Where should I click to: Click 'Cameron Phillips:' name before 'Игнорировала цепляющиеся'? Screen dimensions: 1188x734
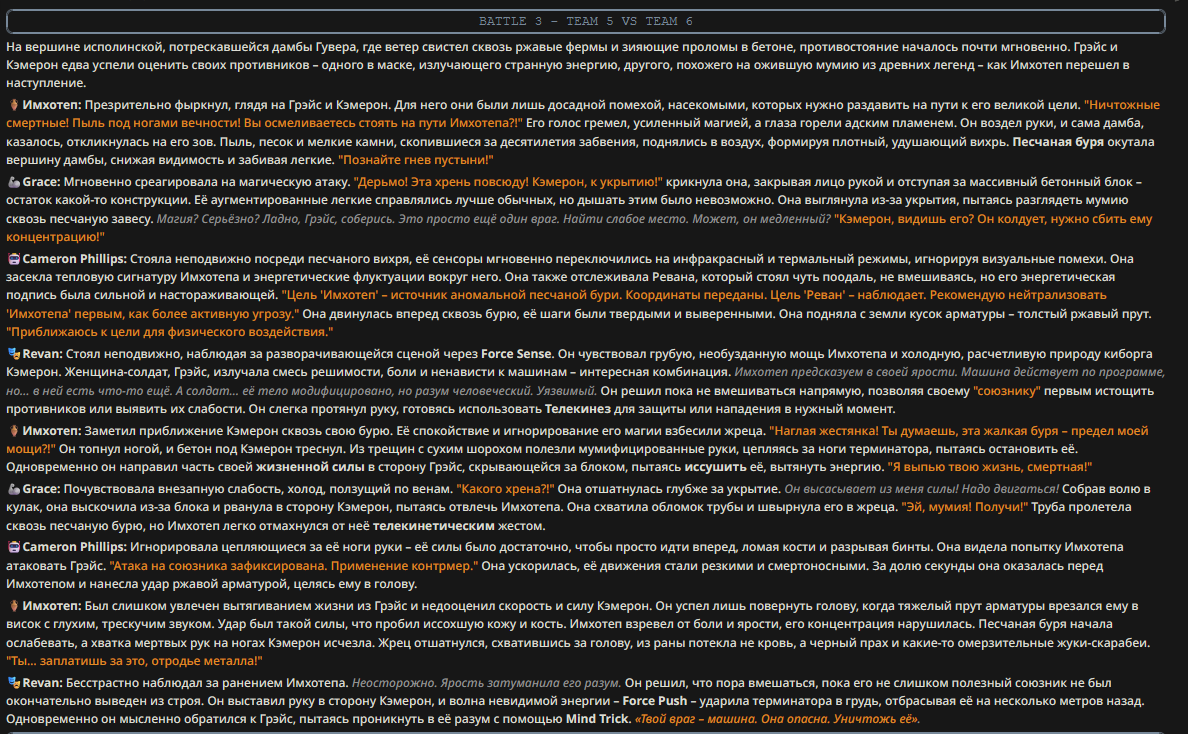[74, 547]
